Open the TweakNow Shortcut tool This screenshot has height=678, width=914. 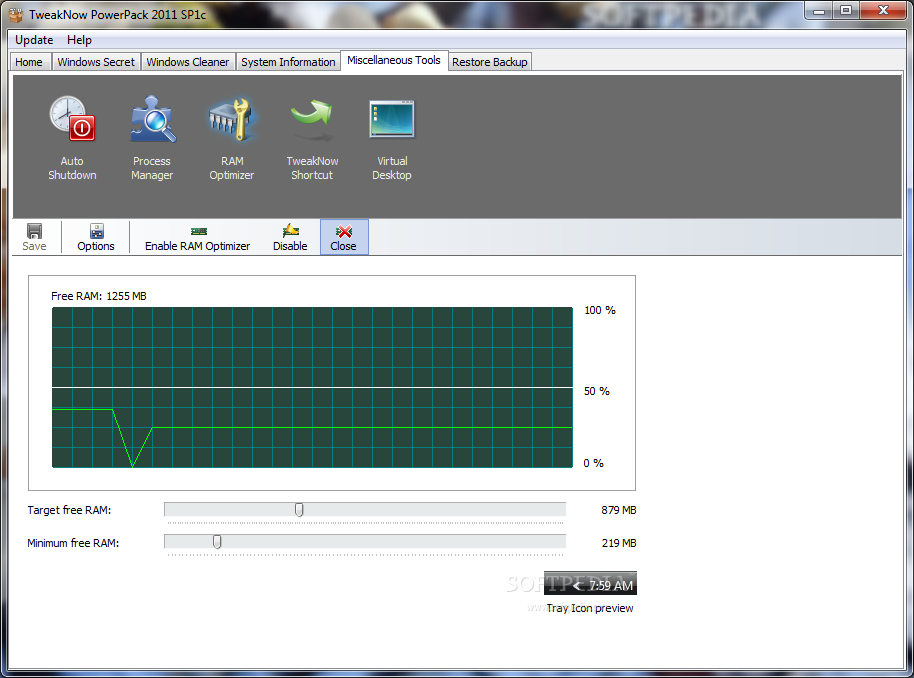312,138
